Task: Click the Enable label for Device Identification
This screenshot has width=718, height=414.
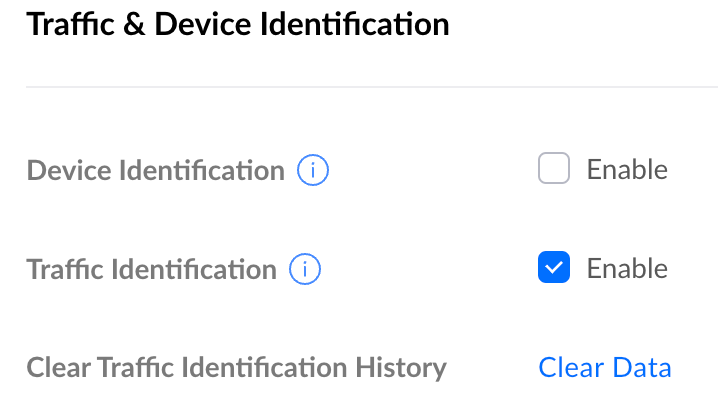Action: point(627,169)
